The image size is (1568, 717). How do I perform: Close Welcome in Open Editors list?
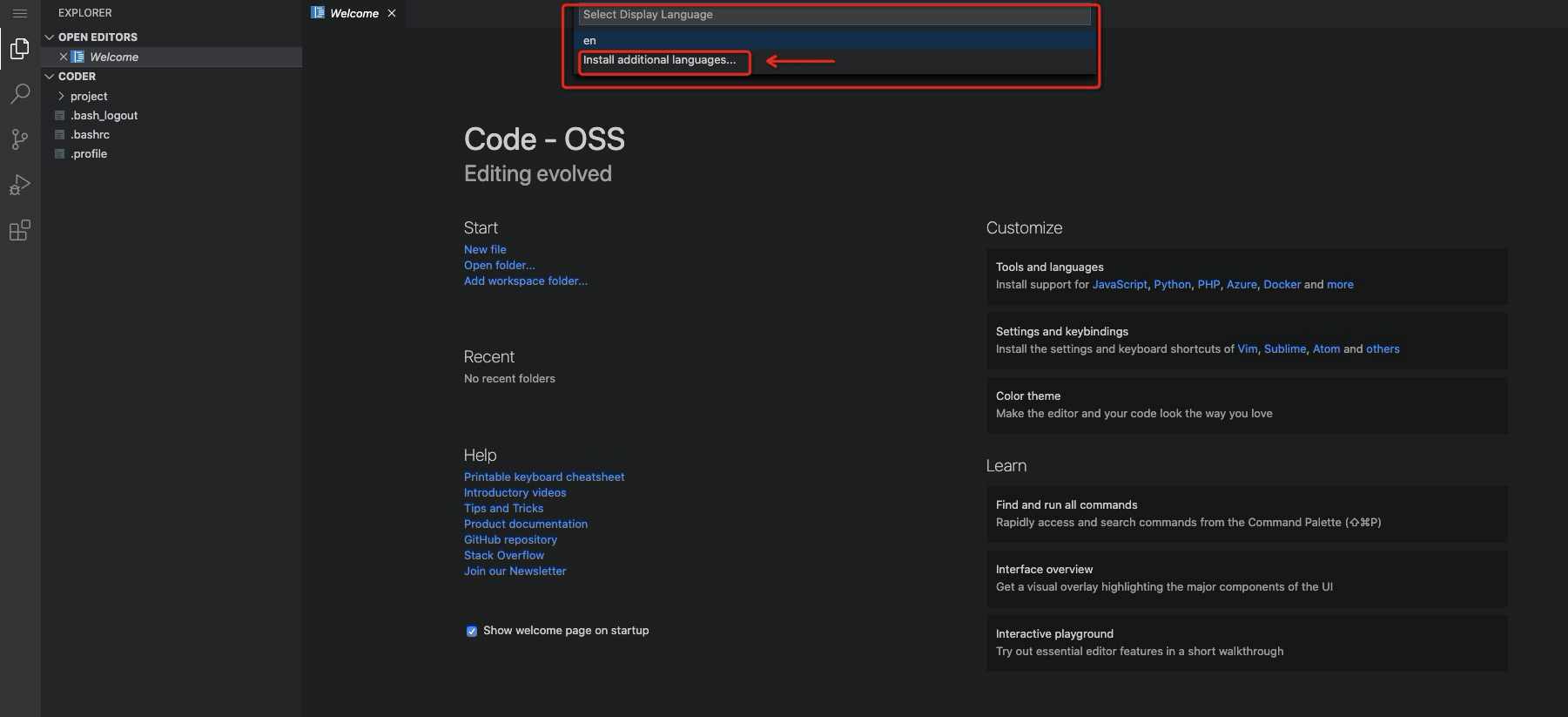[x=64, y=57]
